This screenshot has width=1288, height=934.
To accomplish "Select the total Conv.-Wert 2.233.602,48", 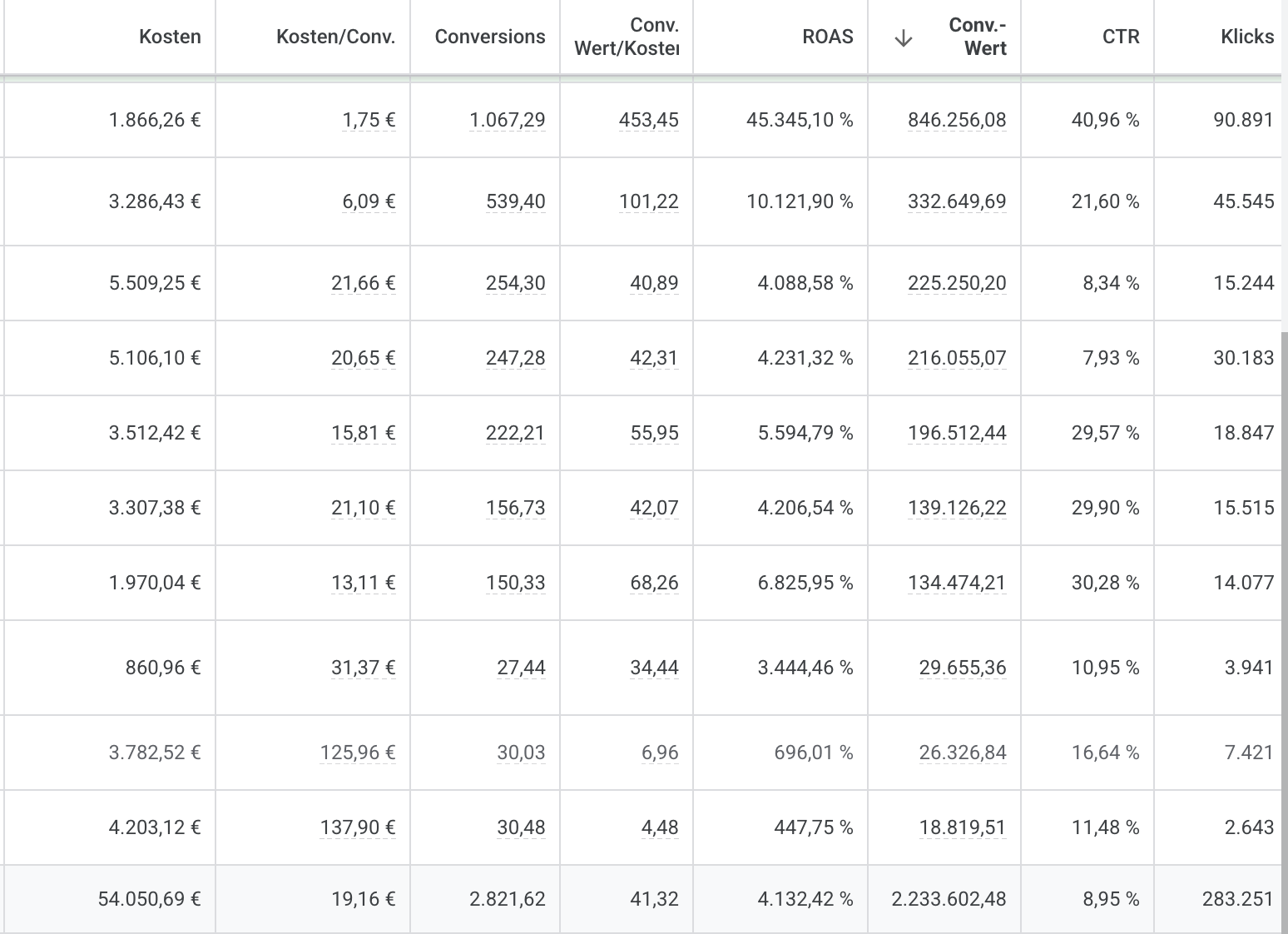I will [949, 899].
